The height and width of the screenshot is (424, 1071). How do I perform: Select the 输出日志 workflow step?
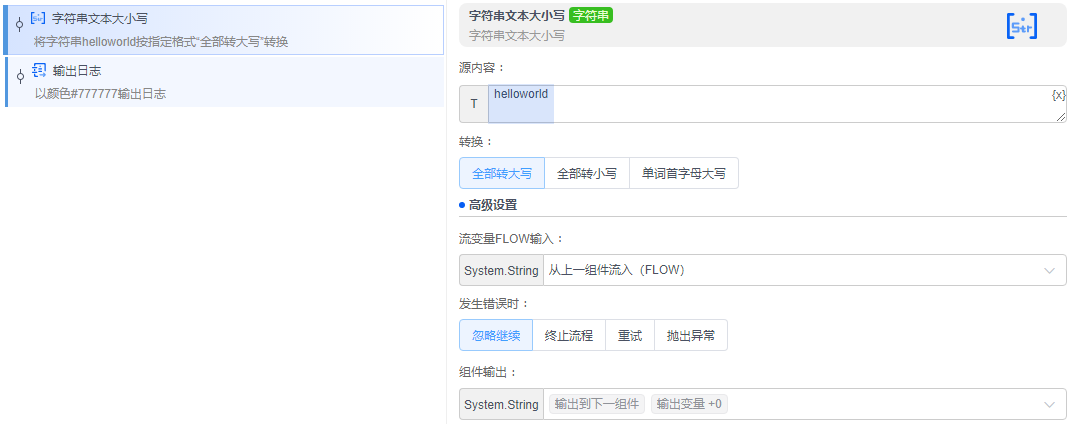click(225, 82)
